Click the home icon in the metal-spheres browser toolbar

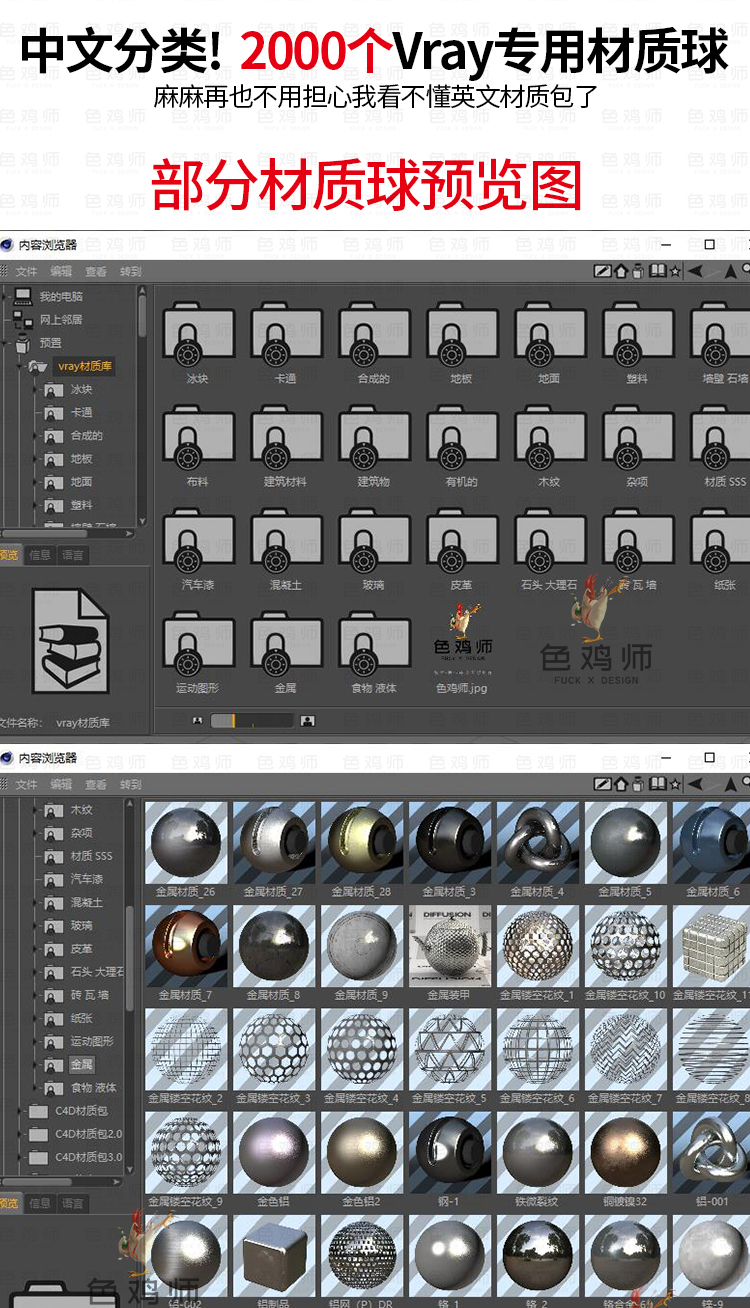pyautogui.click(x=620, y=784)
